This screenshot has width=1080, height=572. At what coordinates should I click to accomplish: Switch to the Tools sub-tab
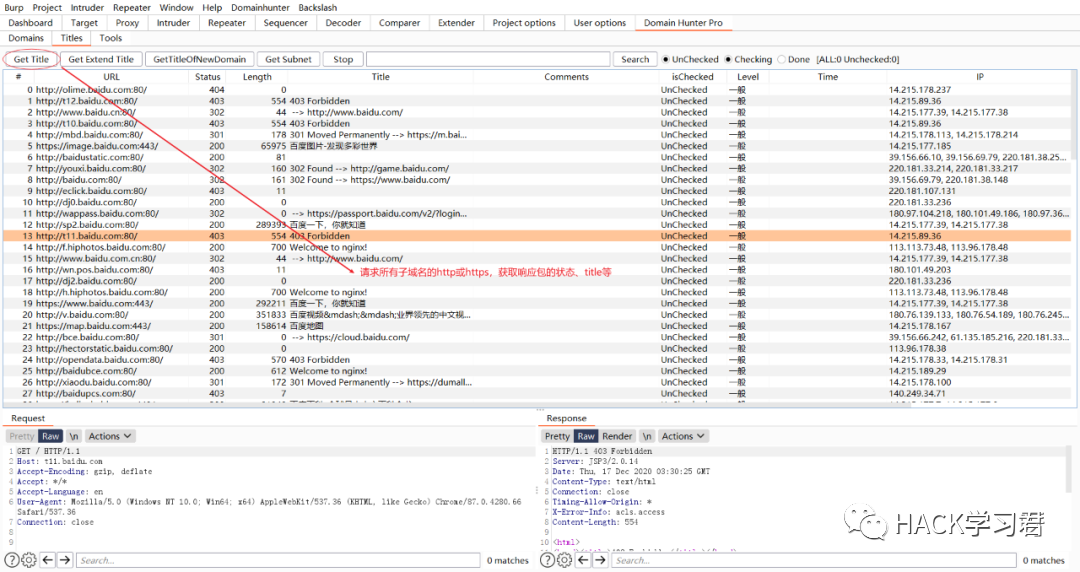coord(110,38)
